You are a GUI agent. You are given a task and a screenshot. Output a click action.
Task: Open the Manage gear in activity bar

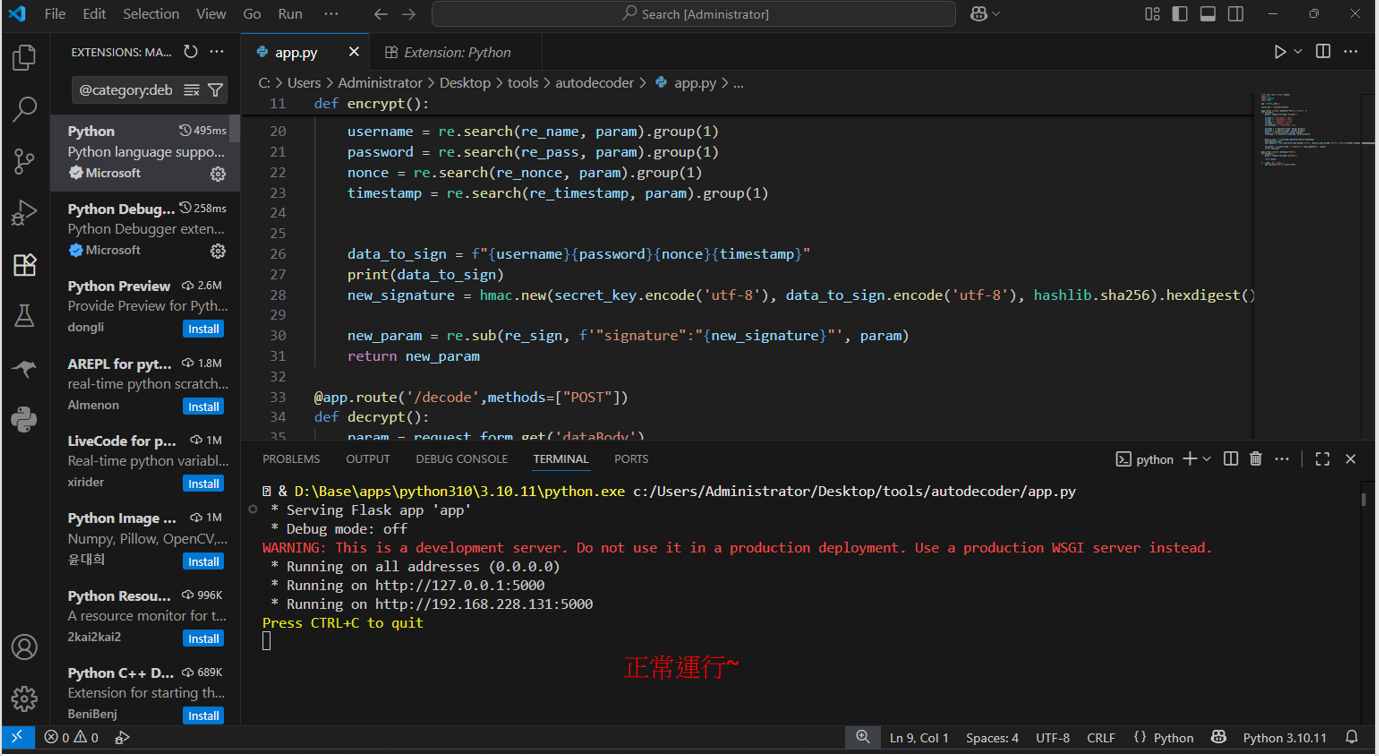pos(24,698)
